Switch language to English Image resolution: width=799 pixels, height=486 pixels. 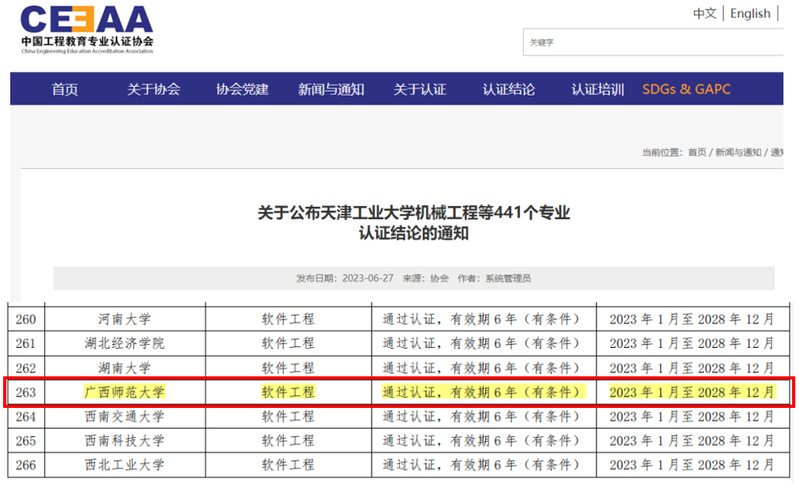click(x=750, y=13)
